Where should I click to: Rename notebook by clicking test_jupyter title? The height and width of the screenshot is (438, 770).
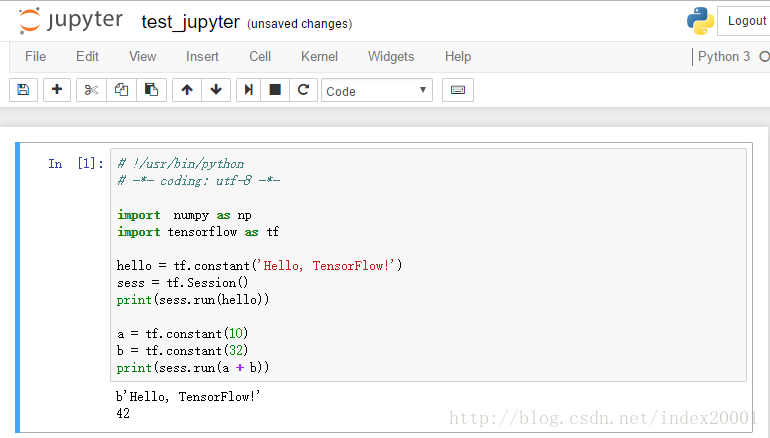[191, 22]
